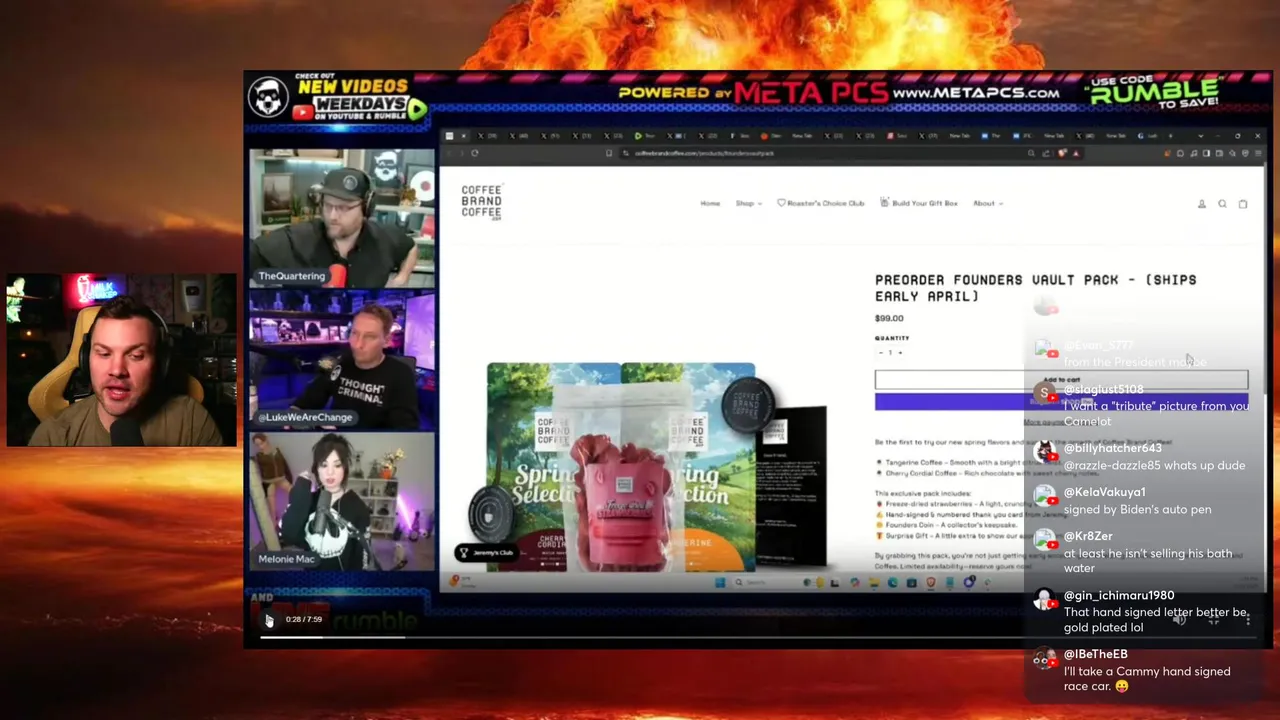Click the TheQuartering webcam panel
The height and width of the screenshot is (720, 1280).
[x=341, y=218]
